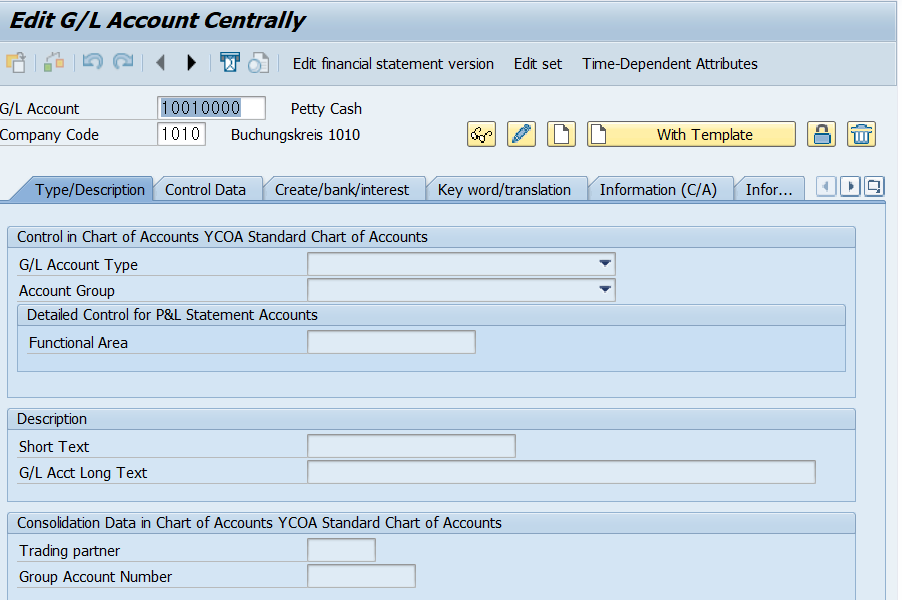This screenshot has height=600, width=902.
Task: Open Edit financial statement version
Action: (393, 64)
